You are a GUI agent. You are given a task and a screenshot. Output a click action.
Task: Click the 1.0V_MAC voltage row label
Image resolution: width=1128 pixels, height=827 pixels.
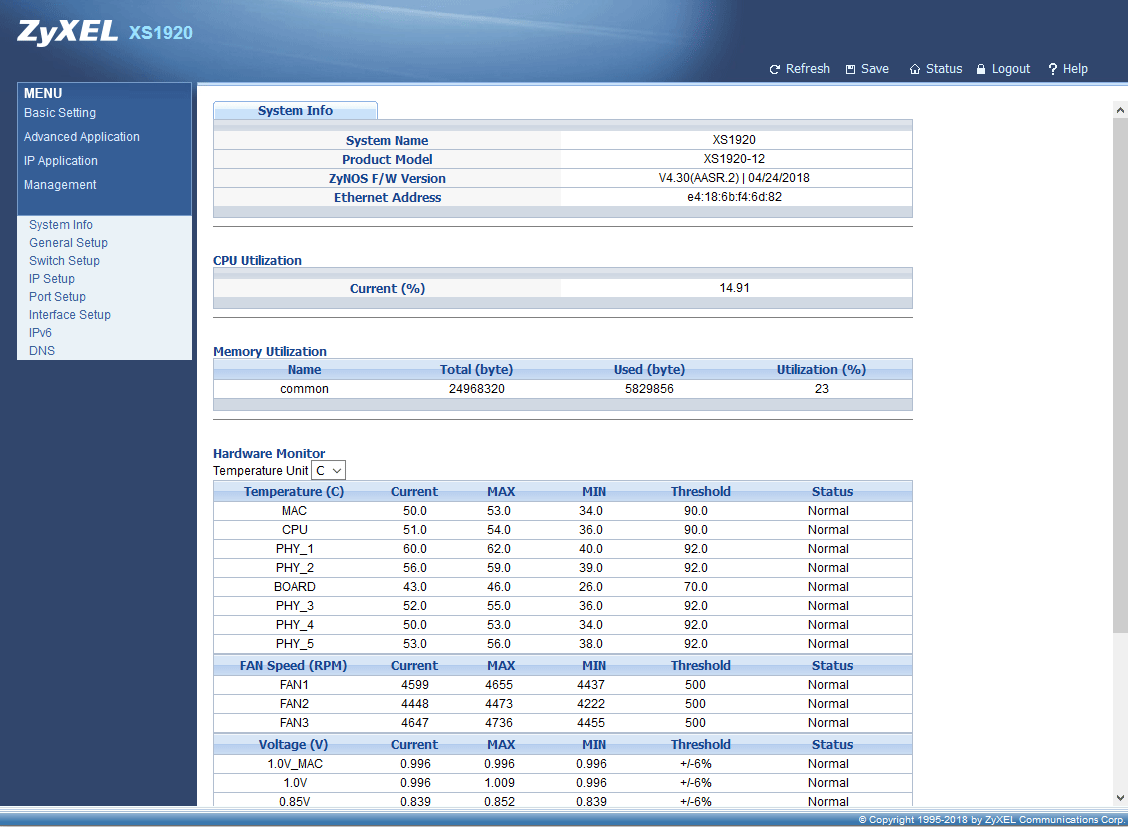tap(295, 764)
